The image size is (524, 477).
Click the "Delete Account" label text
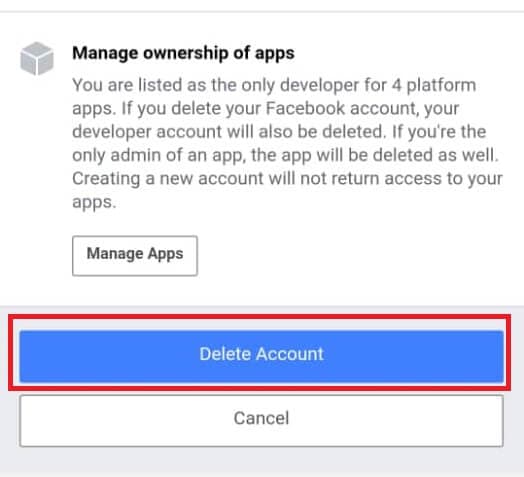pyautogui.click(x=261, y=354)
